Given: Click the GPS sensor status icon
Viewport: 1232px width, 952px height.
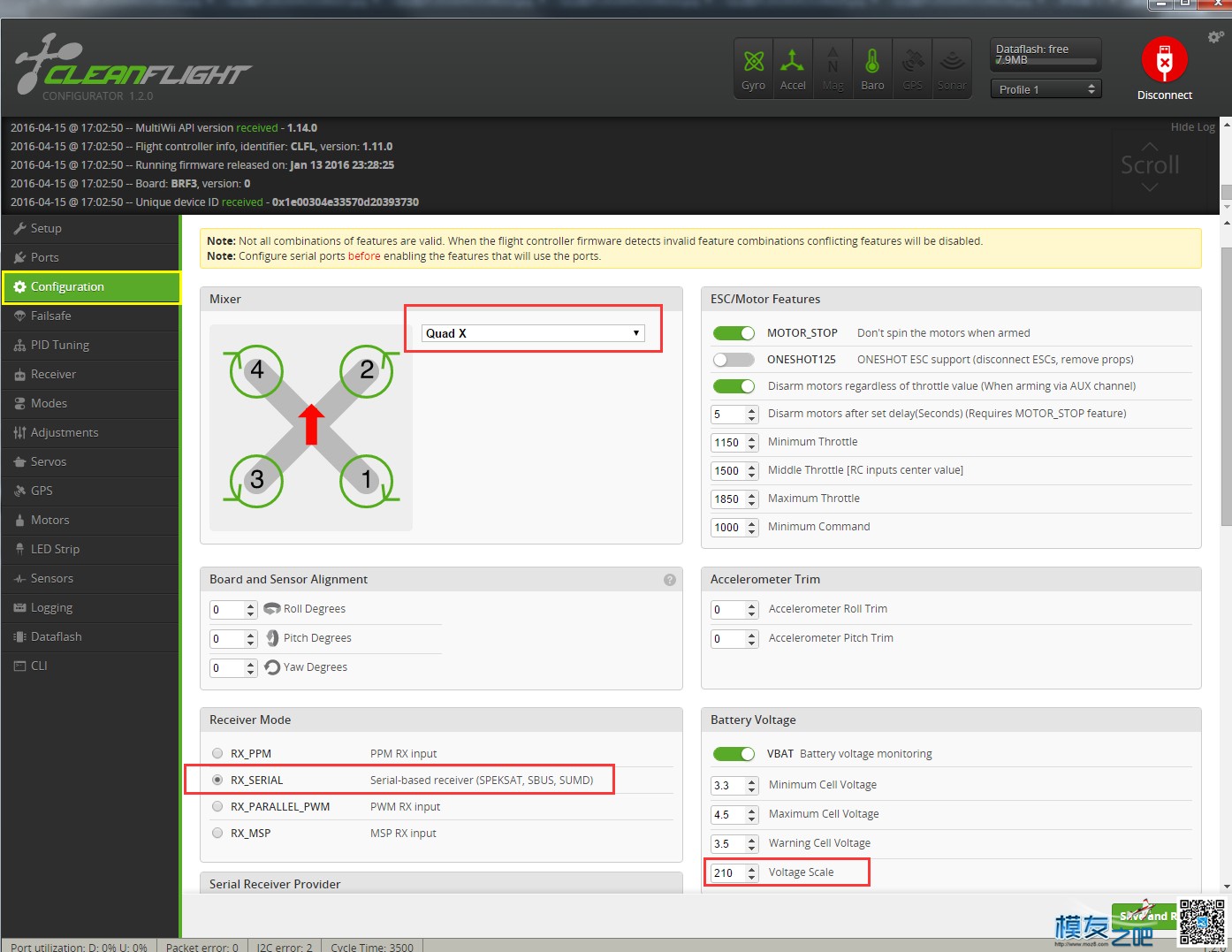Looking at the screenshot, I should (x=912, y=68).
